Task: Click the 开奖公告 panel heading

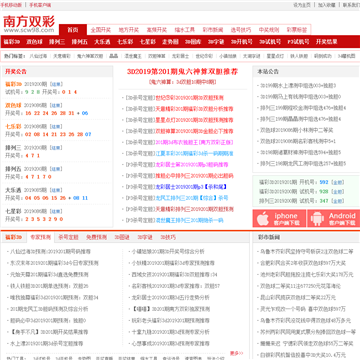Action: click(x=16, y=72)
